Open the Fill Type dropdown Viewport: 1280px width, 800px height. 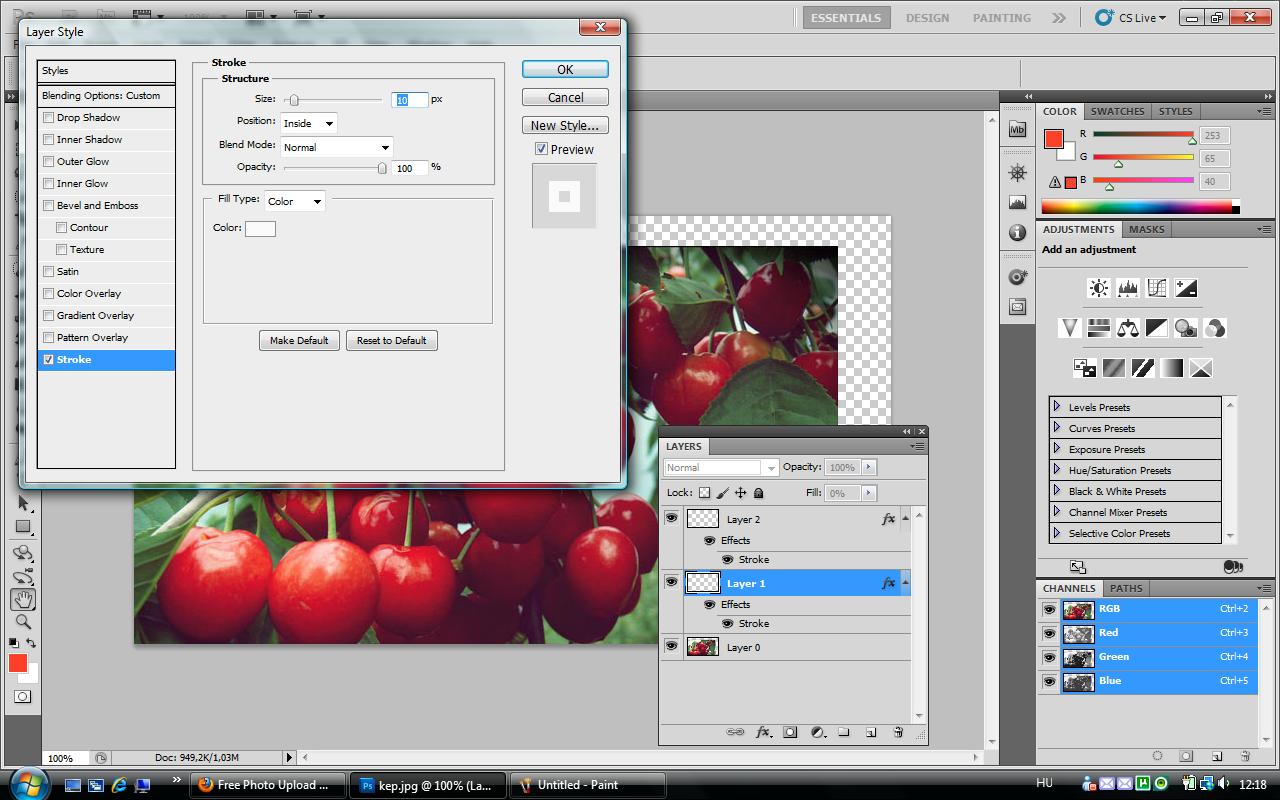[x=295, y=201]
